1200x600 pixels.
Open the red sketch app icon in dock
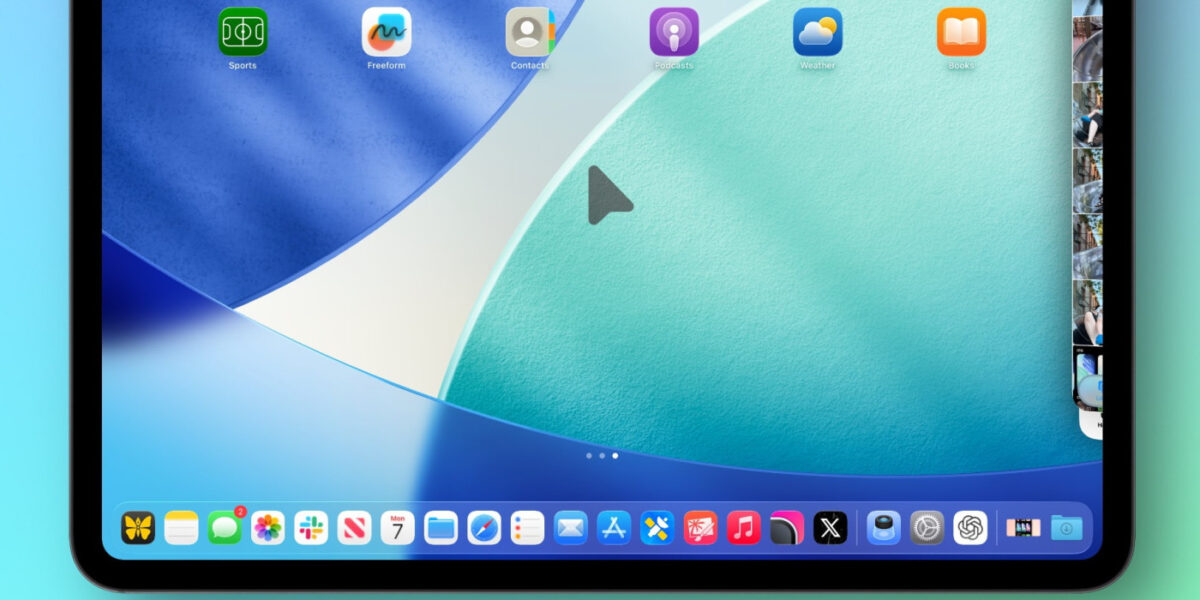pyautogui.click(x=700, y=527)
